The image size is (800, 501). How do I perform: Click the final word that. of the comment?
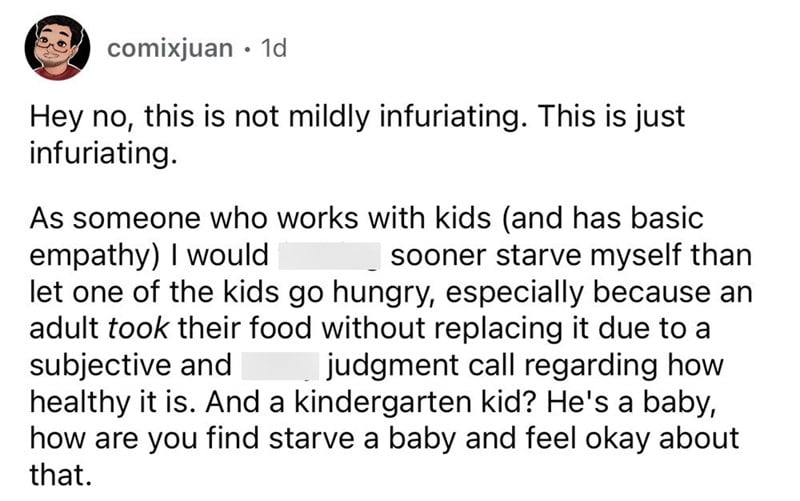click(61, 475)
